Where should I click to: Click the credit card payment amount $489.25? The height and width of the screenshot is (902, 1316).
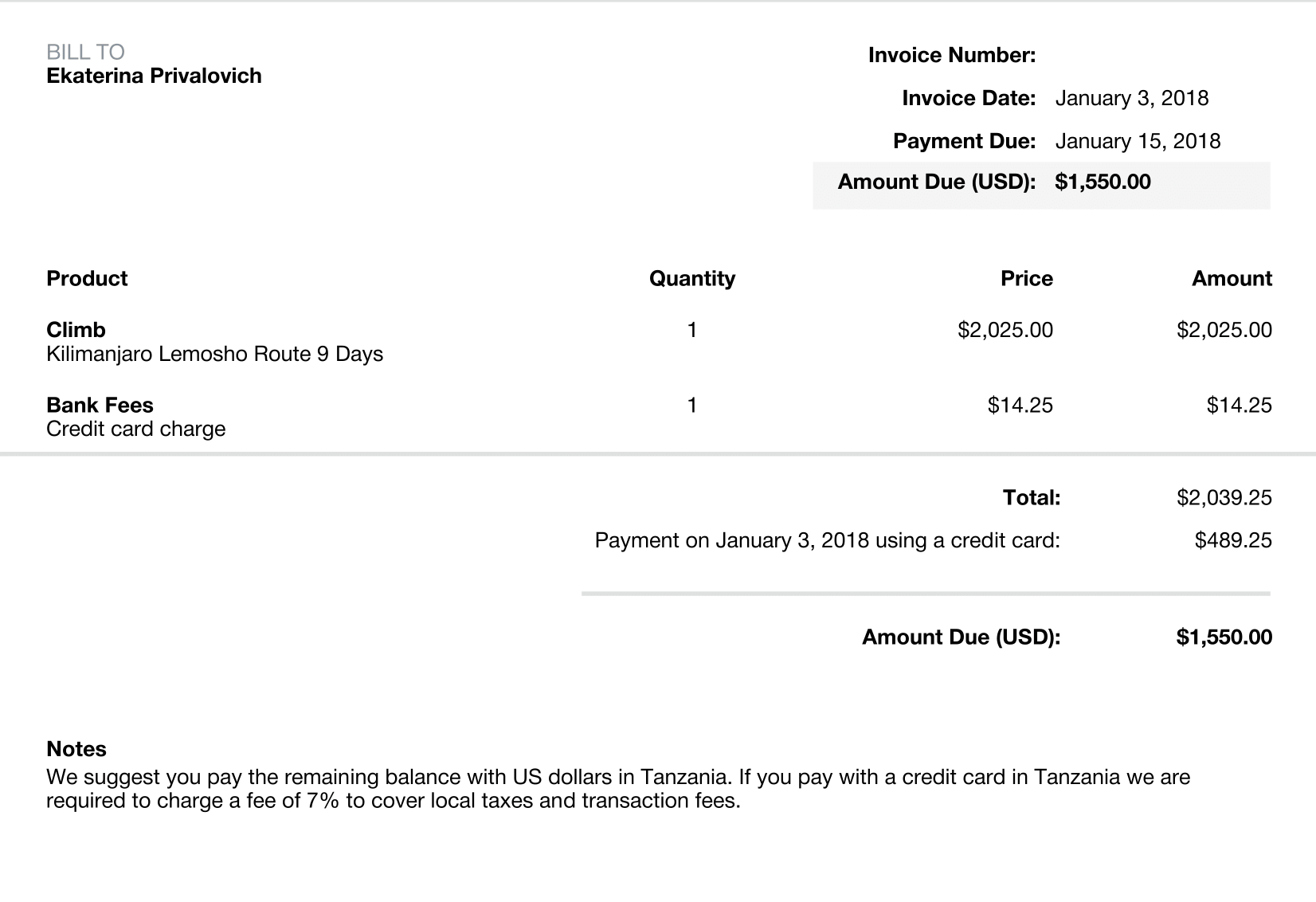(1233, 540)
